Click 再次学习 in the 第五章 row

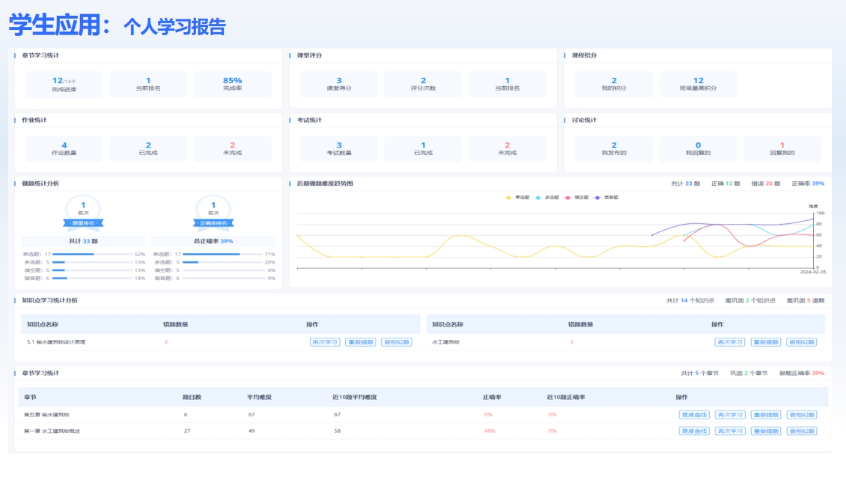(x=730, y=415)
